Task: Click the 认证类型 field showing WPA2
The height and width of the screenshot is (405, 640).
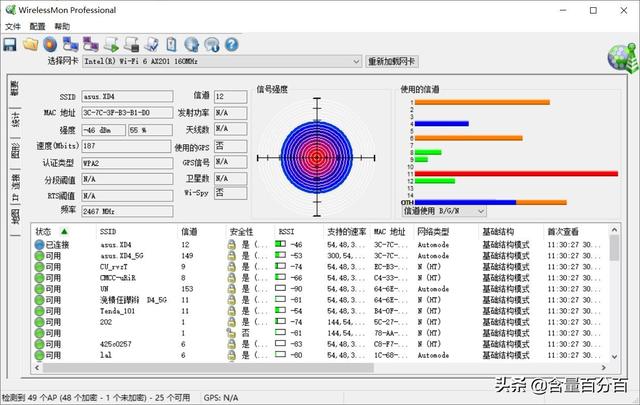Action: point(127,163)
